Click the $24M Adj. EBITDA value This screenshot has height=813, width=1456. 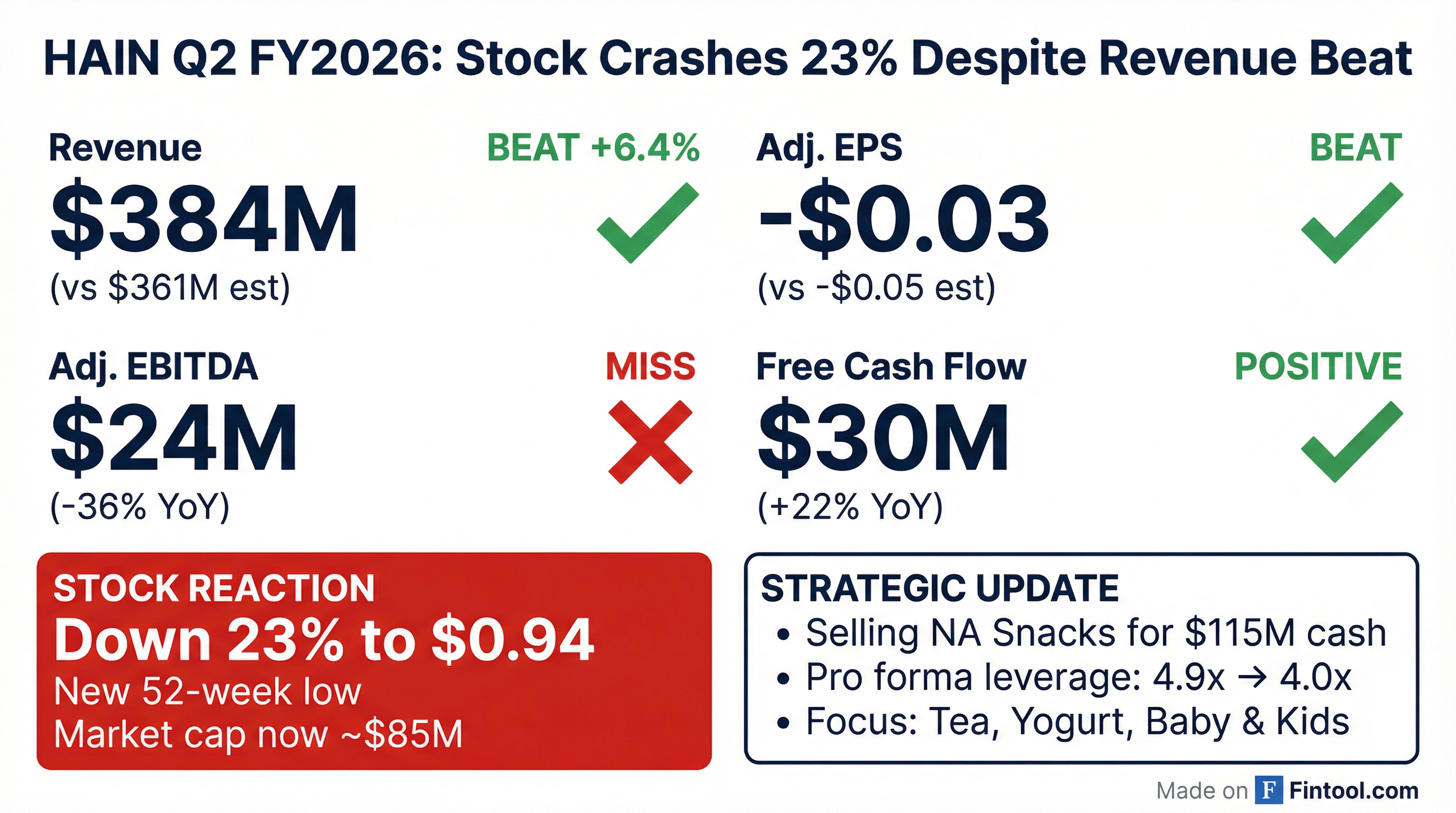174,437
